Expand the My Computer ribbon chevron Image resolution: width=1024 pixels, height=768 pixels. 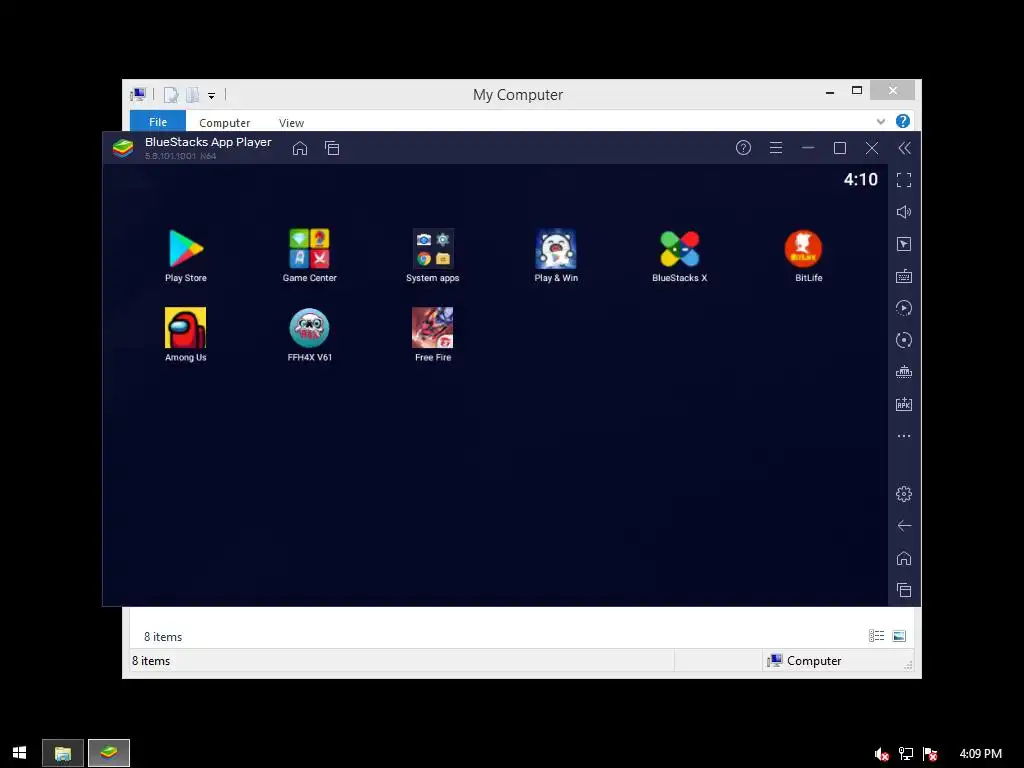coord(881,121)
